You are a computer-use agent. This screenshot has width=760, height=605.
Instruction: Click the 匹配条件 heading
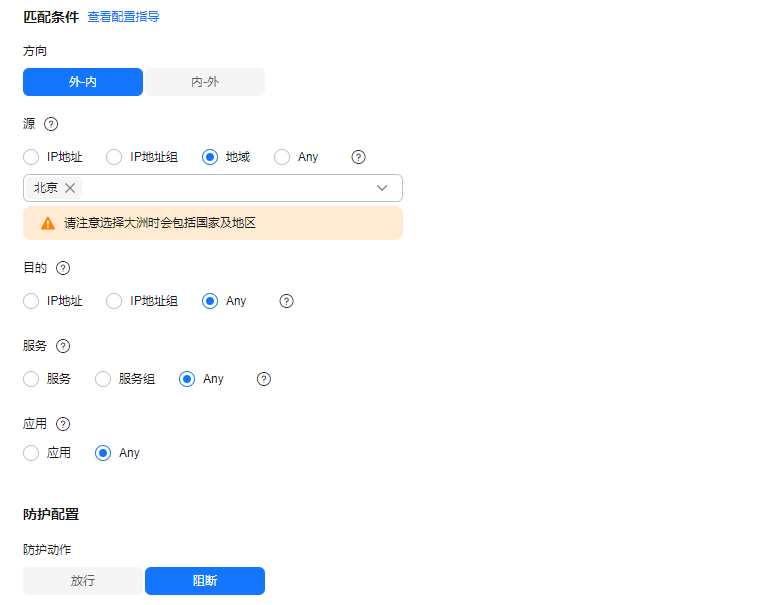[51, 17]
